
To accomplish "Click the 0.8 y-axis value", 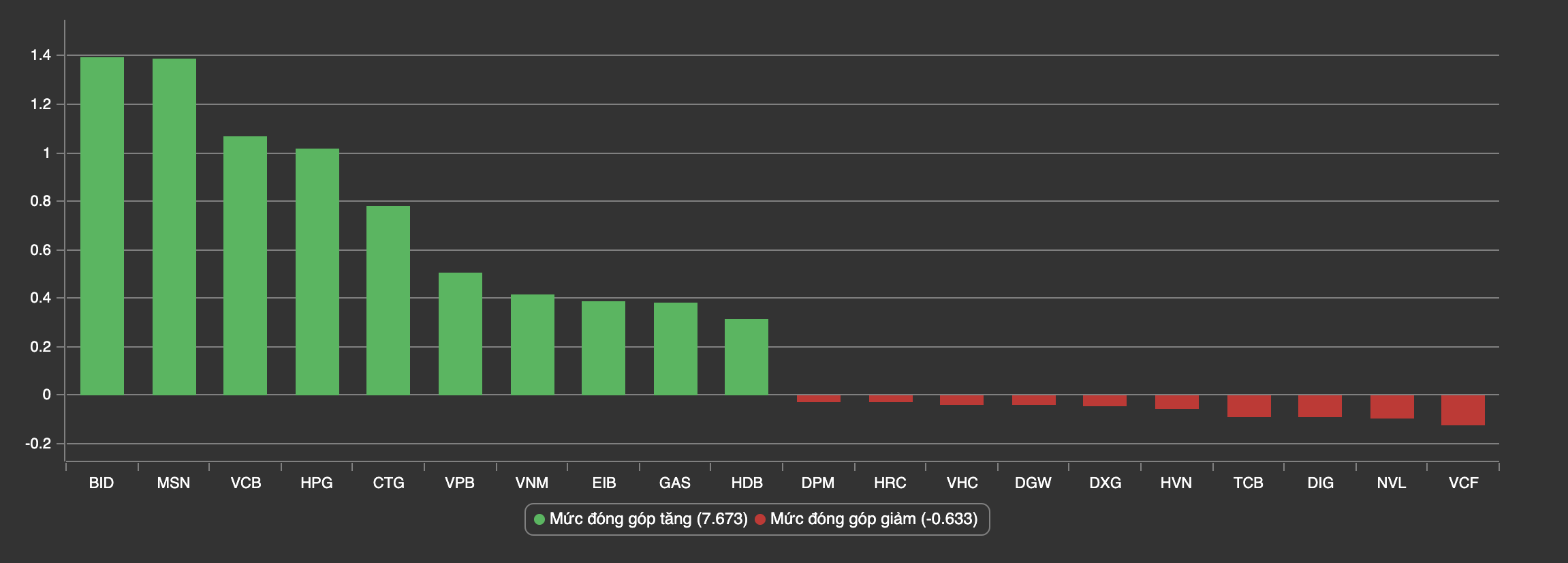I will pos(41,201).
